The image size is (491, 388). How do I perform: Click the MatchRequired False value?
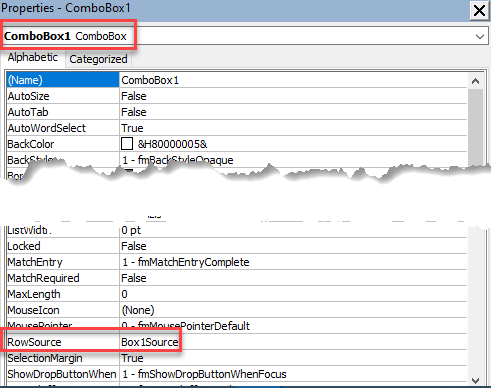pyautogui.click(x=293, y=278)
